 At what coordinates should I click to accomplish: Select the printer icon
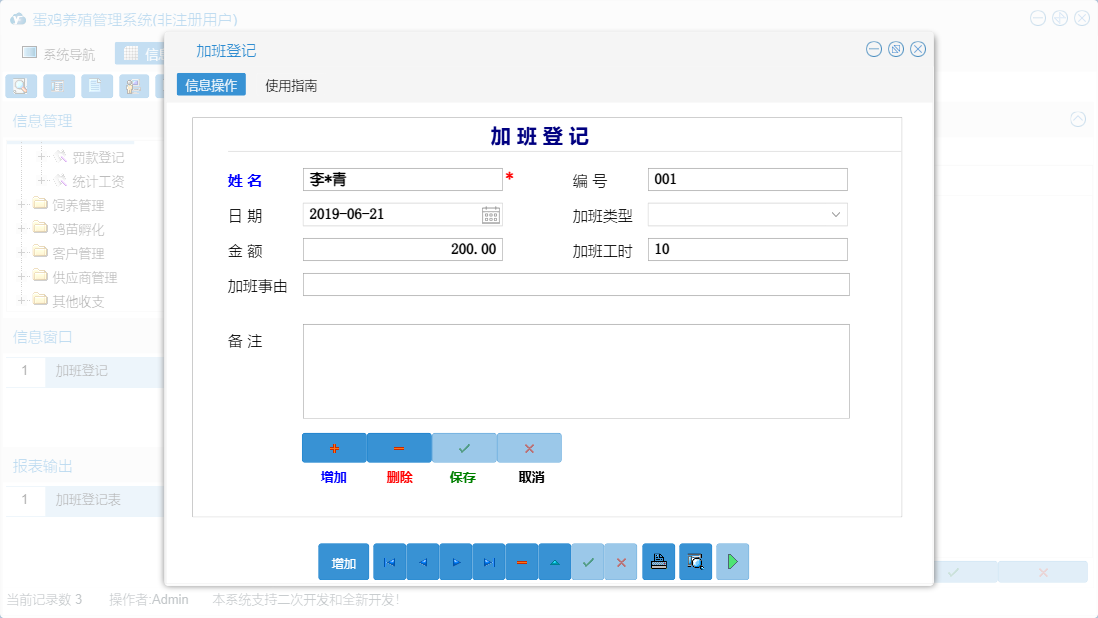[658, 561]
